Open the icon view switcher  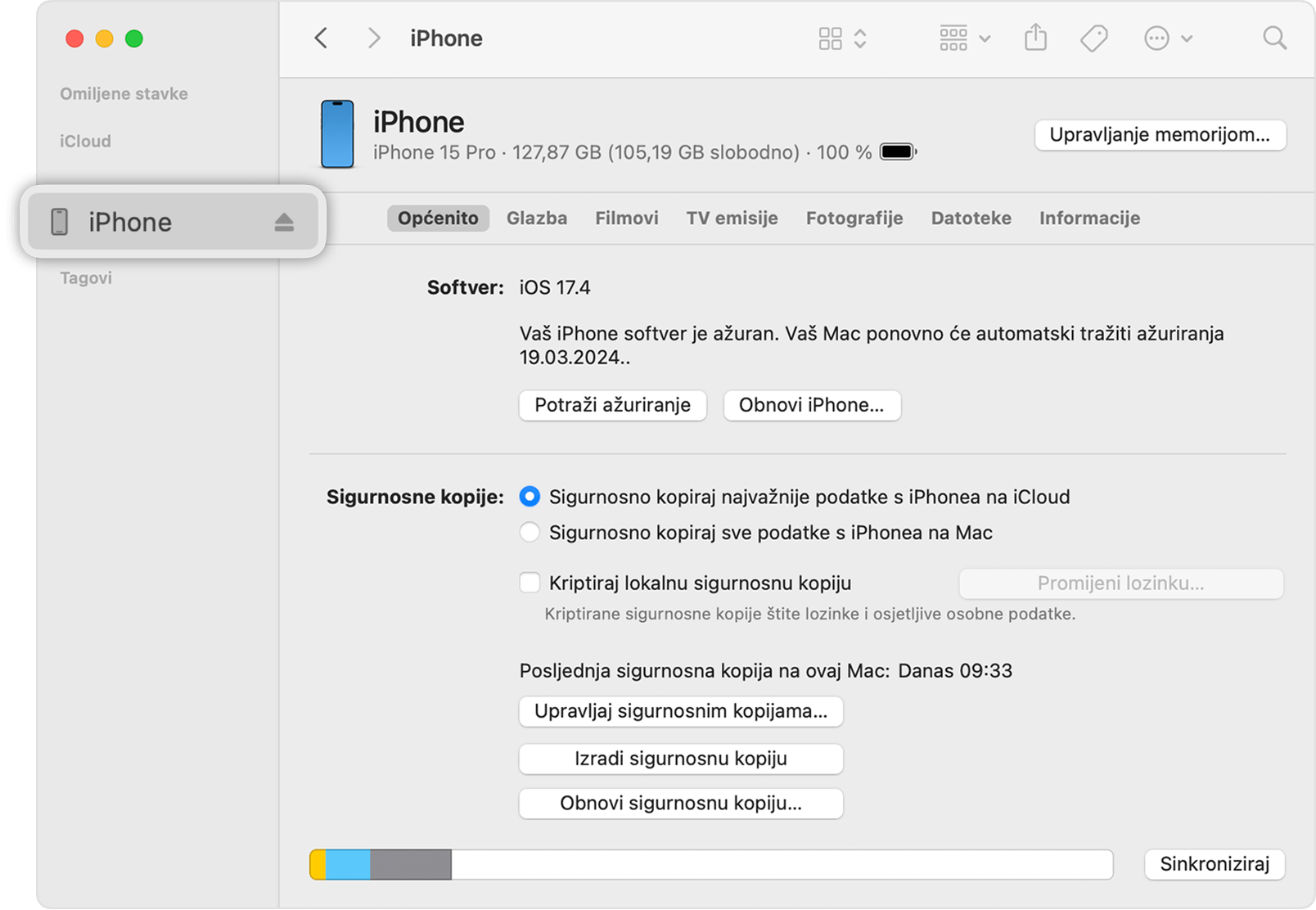[x=842, y=38]
